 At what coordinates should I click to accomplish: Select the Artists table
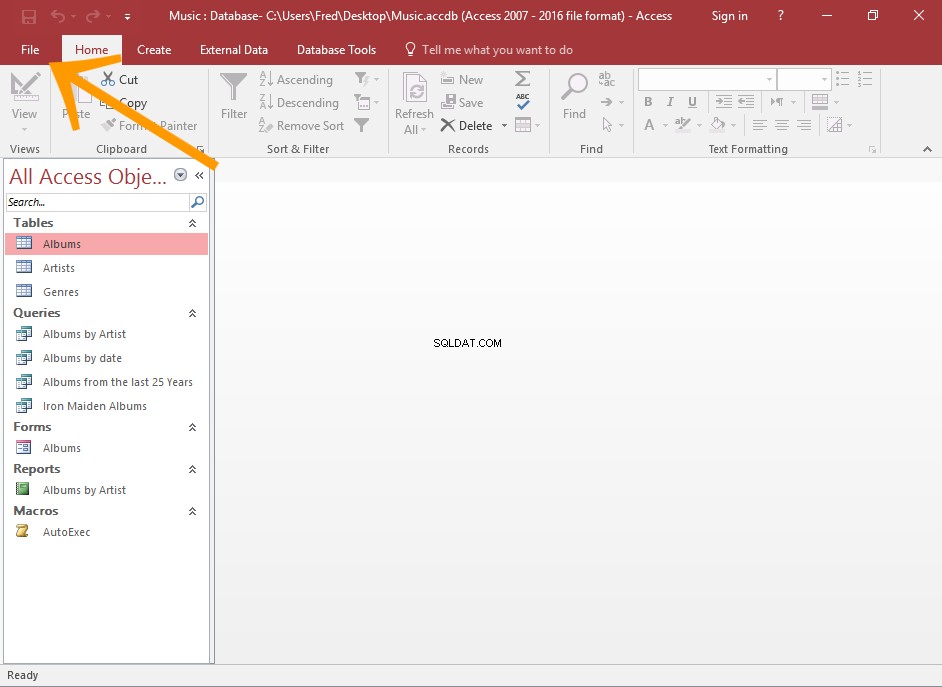click(106, 268)
